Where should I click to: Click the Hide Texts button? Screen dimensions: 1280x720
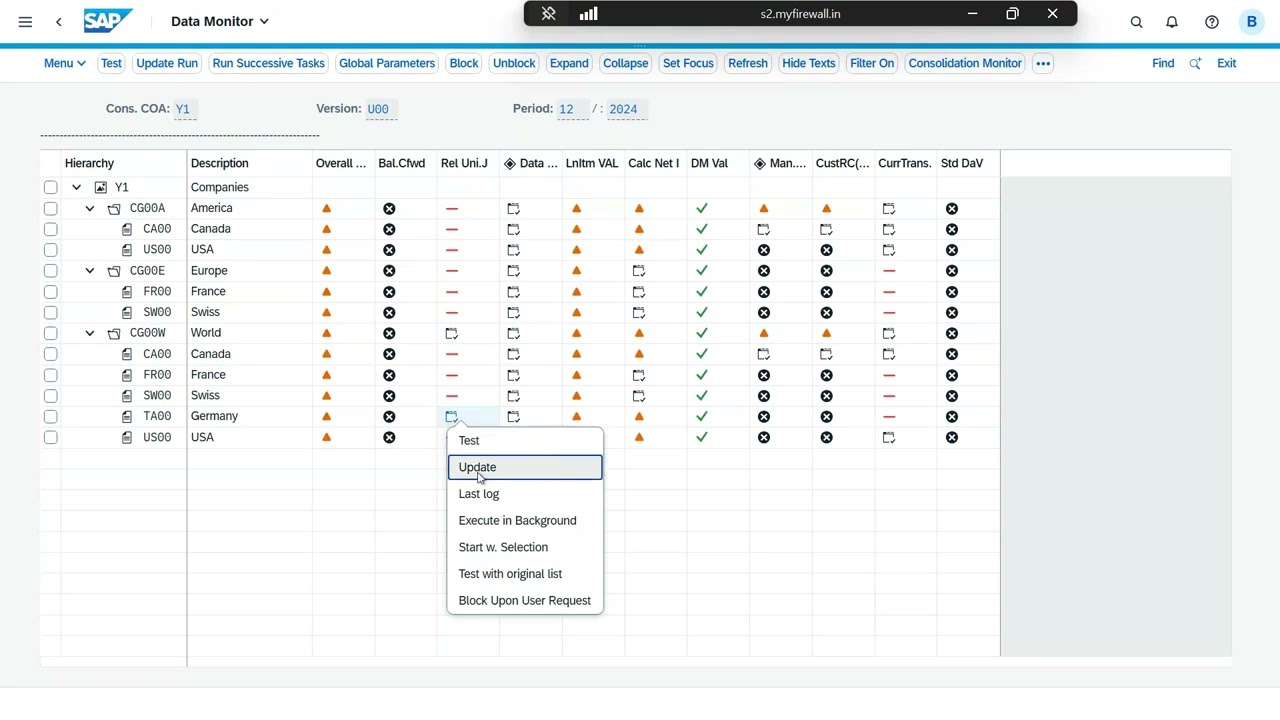click(809, 63)
